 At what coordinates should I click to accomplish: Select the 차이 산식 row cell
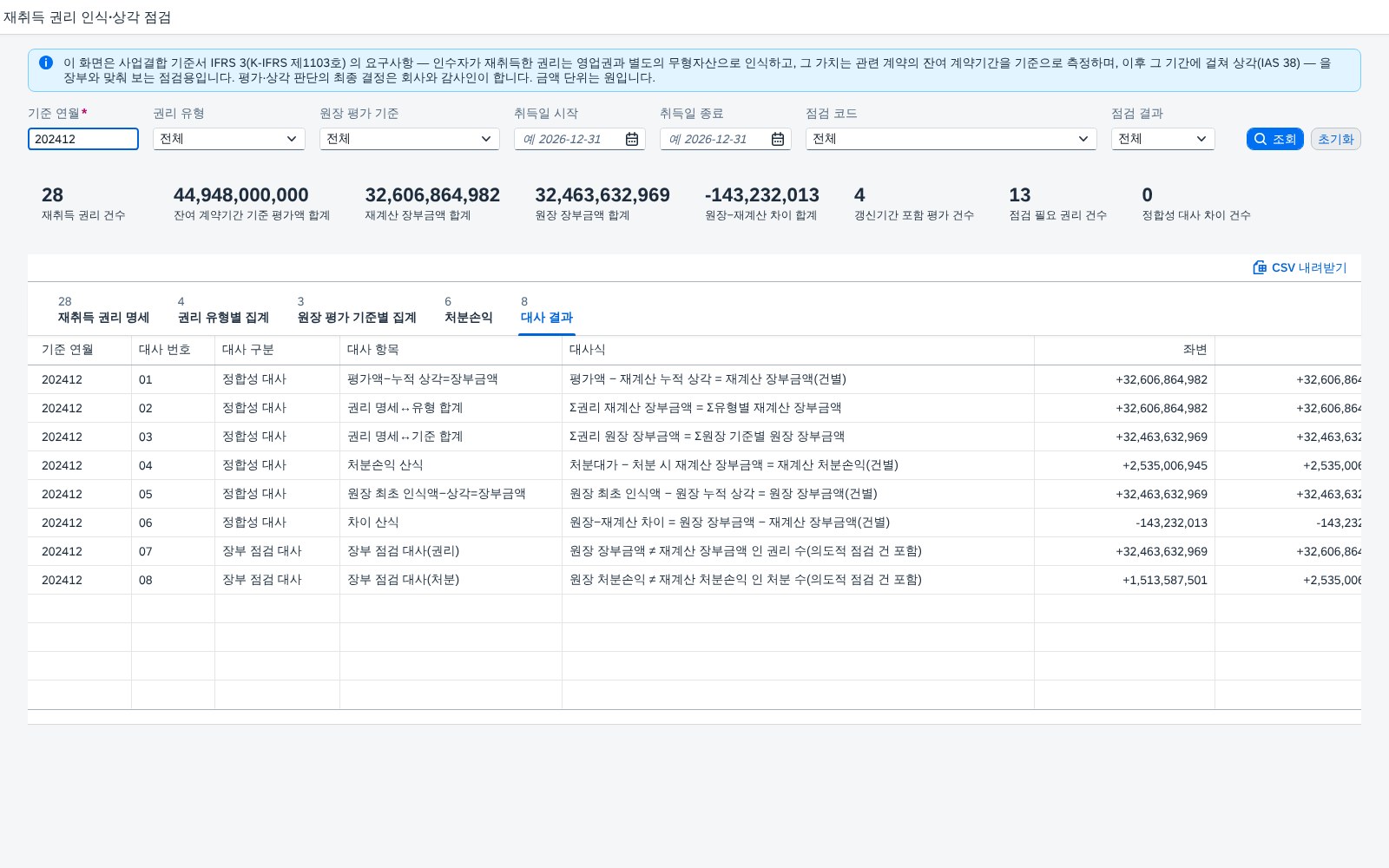(451, 523)
